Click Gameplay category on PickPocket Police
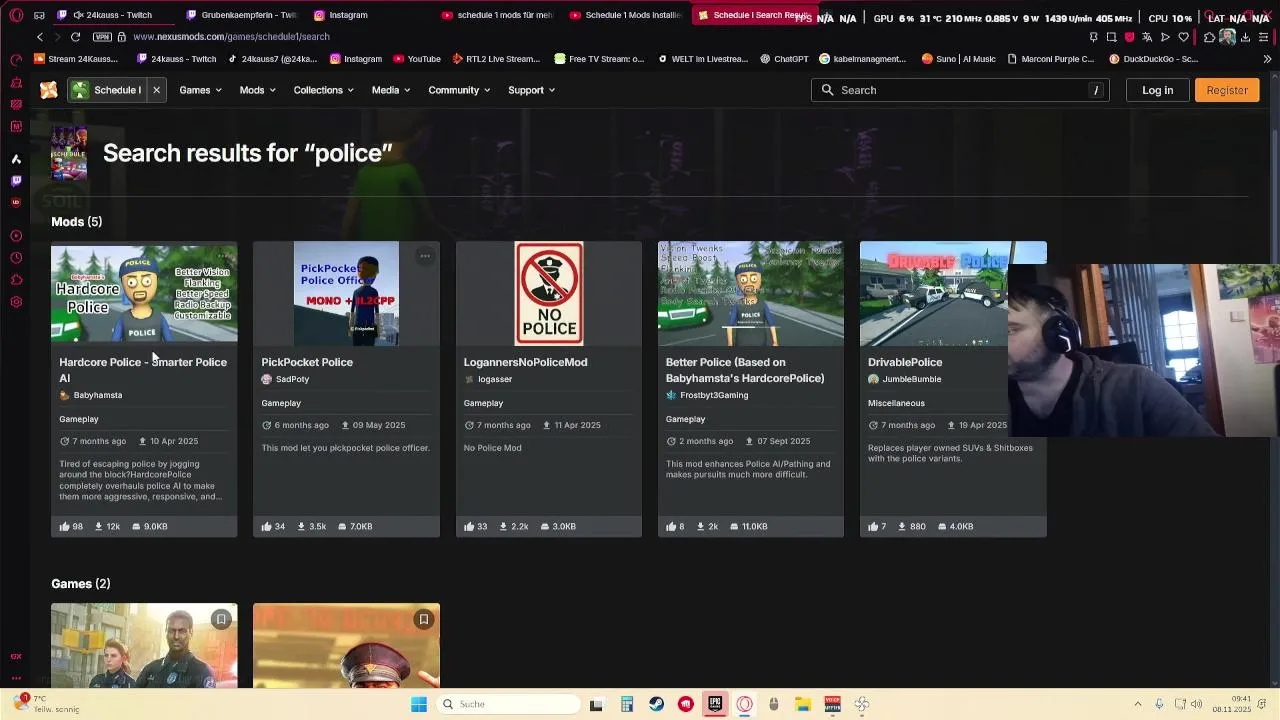1280x720 pixels. pos(281,403)
